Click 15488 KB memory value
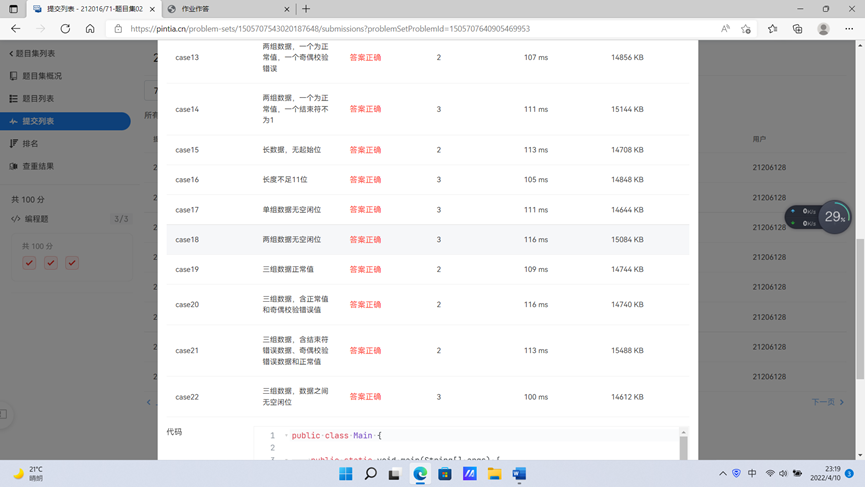Viewport: 865px width, 487px height. pyautogui.click(x=627, y=350)
